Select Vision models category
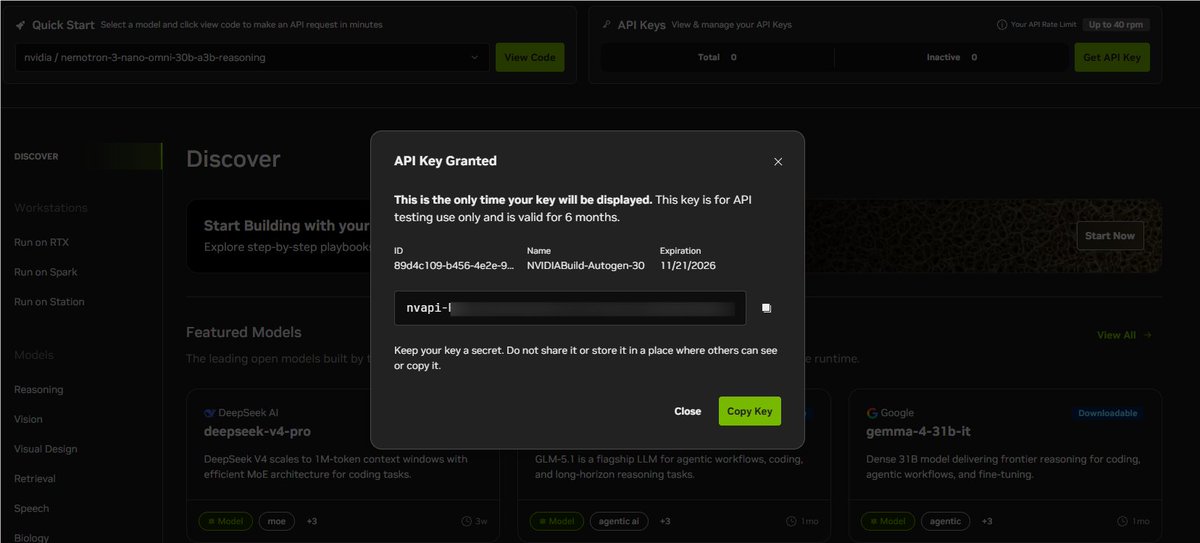This screenshot has height=543, width=1200. pos(29,419)
